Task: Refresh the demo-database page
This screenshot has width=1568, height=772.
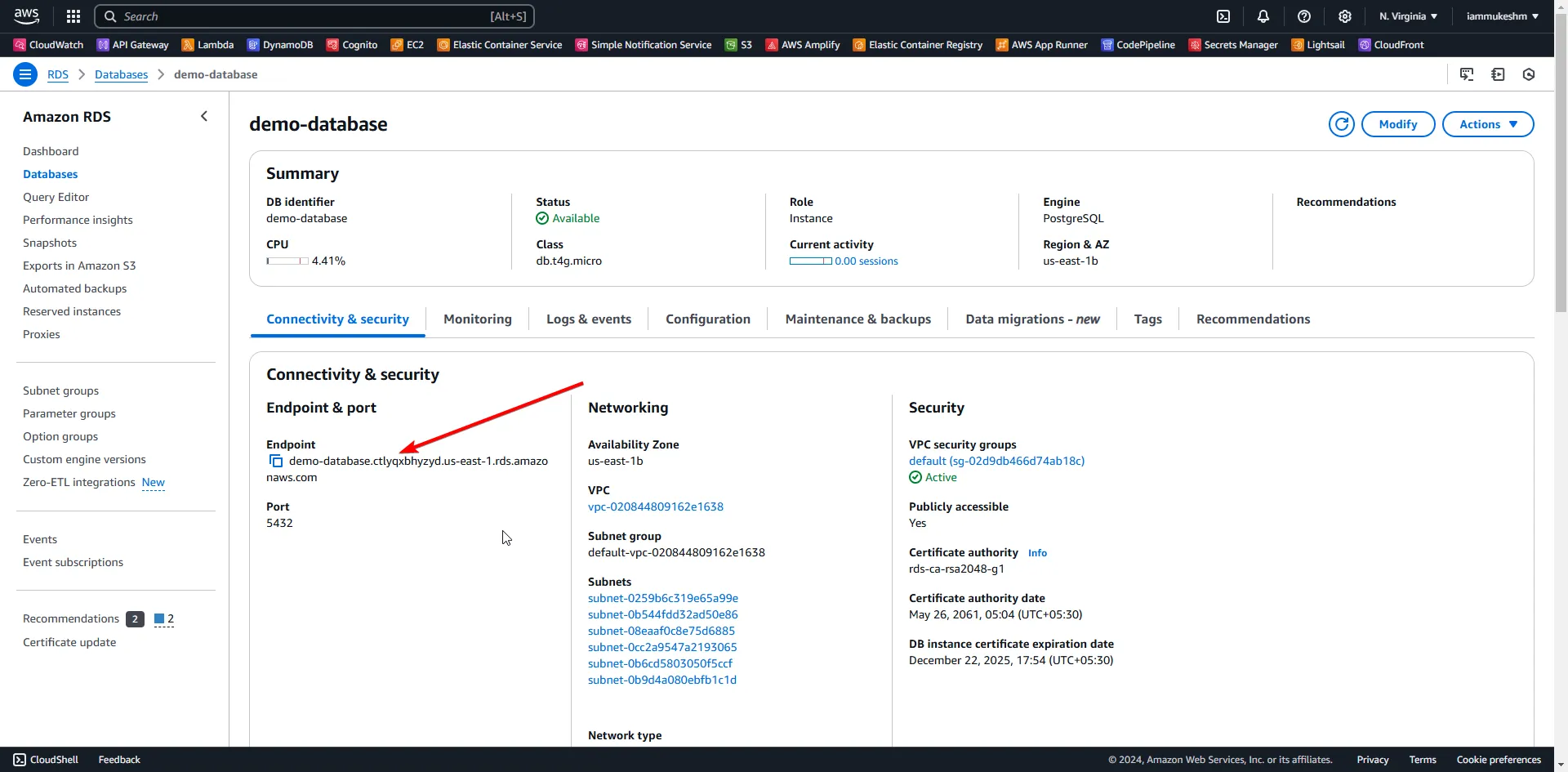Action: click(x=1342, y=124)
